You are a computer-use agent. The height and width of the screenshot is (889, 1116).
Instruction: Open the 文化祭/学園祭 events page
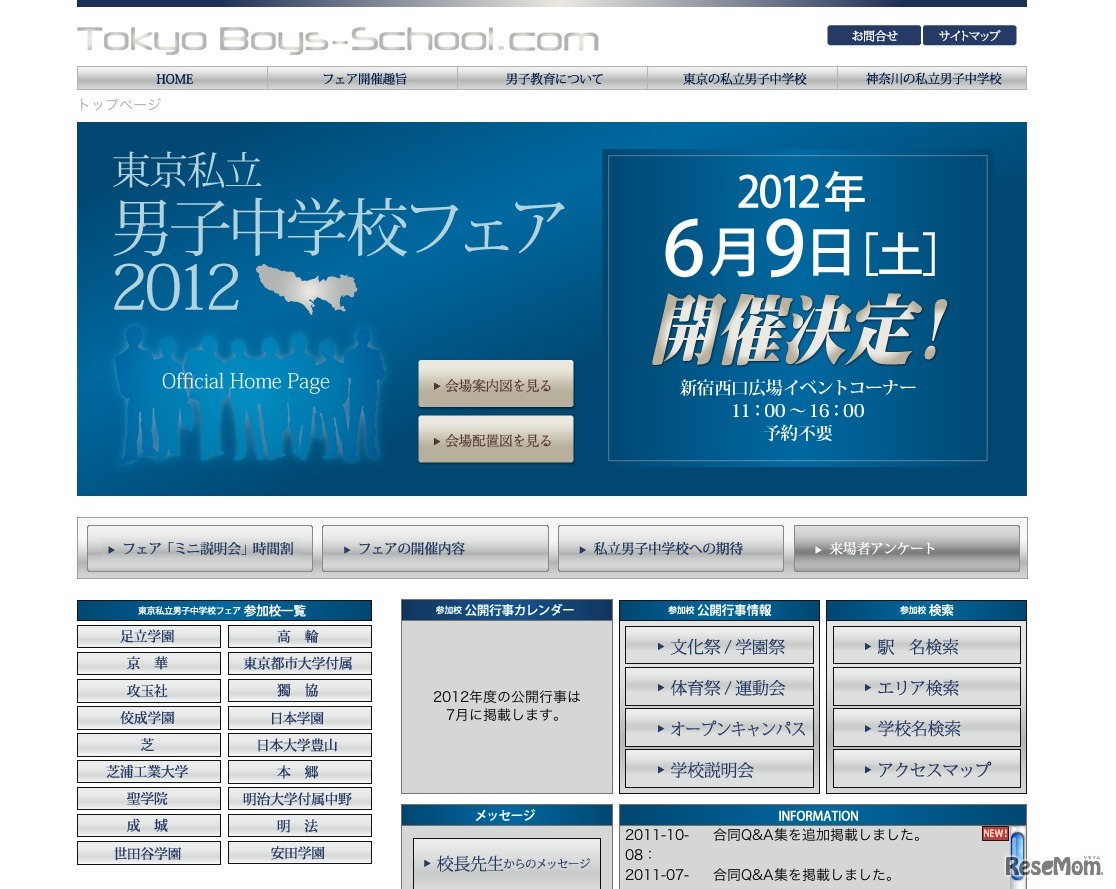[x=718, y=645]
